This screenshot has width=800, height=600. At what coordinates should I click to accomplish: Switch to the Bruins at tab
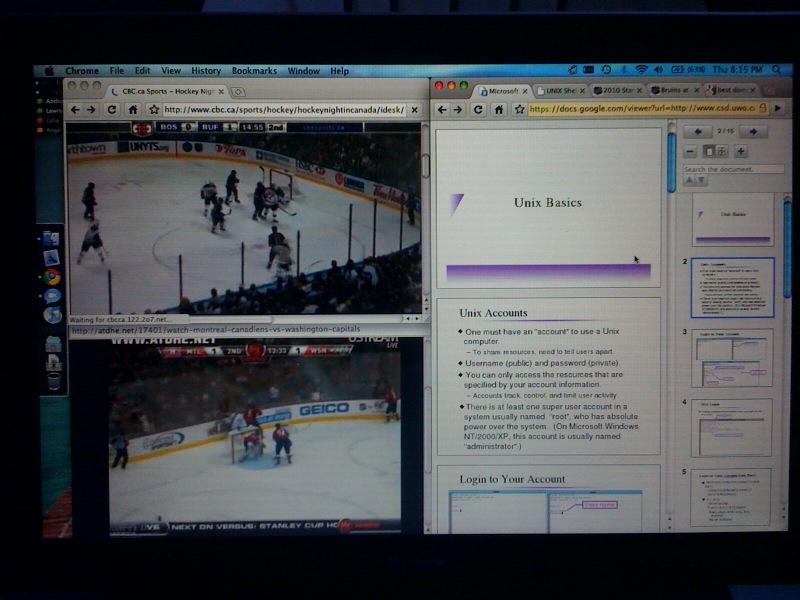pyautogui.click(x=674, y=90)
